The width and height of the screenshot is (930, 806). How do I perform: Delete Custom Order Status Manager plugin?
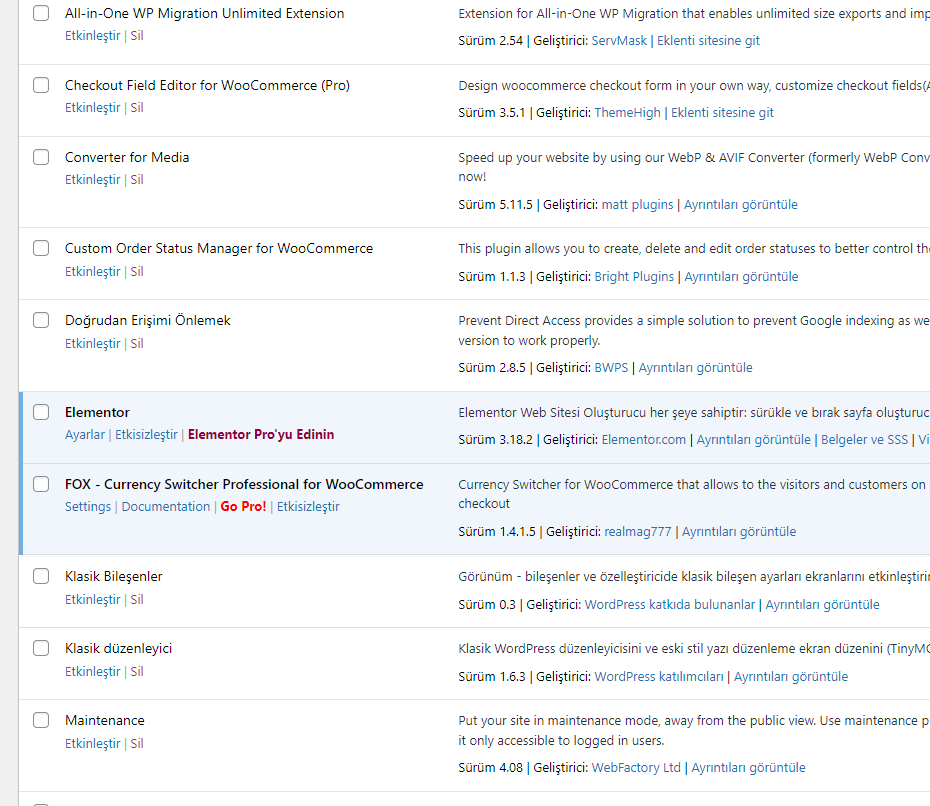[x=137, y=271]
